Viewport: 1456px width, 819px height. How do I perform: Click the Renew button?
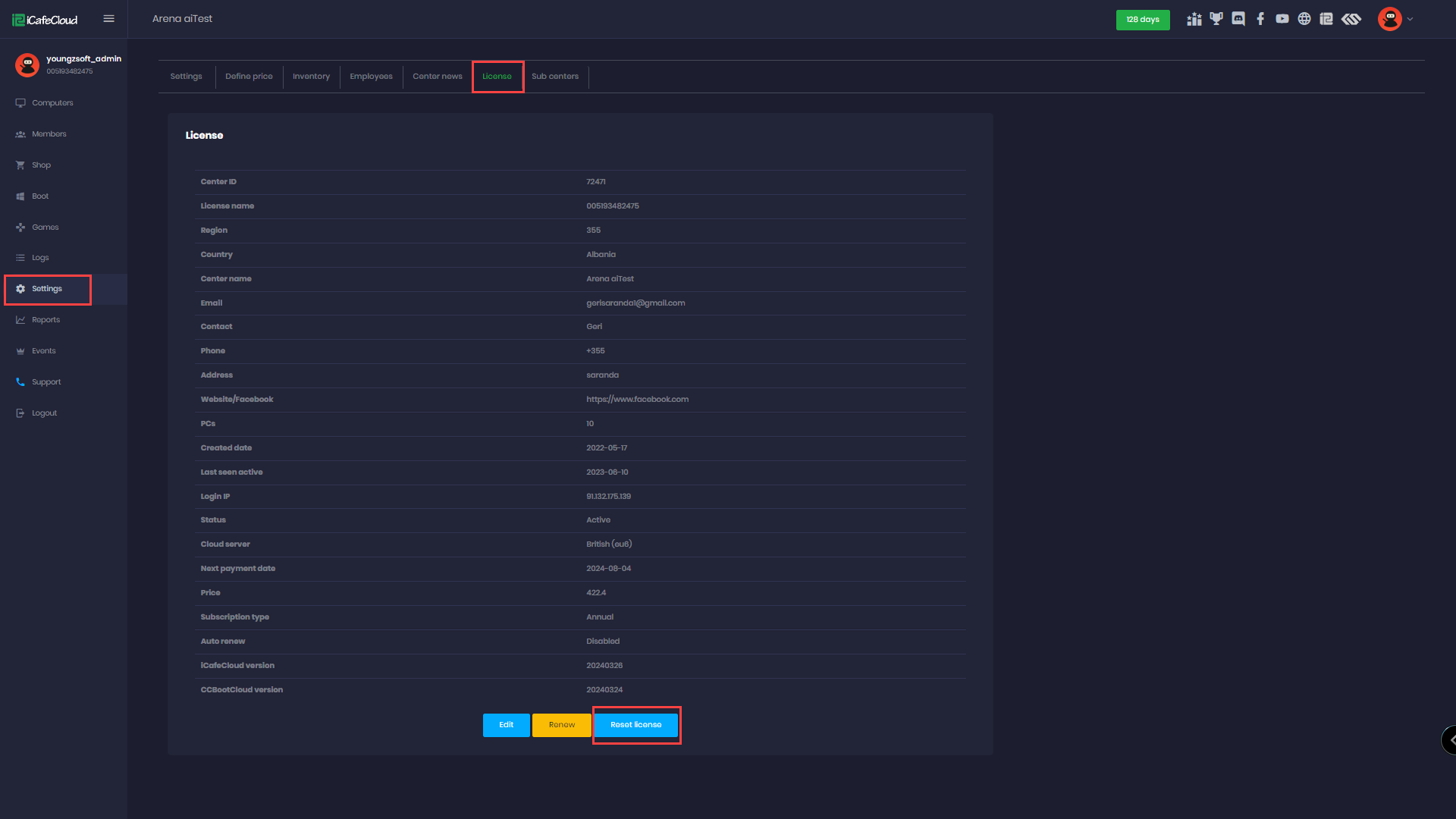(x=561, y=725)
